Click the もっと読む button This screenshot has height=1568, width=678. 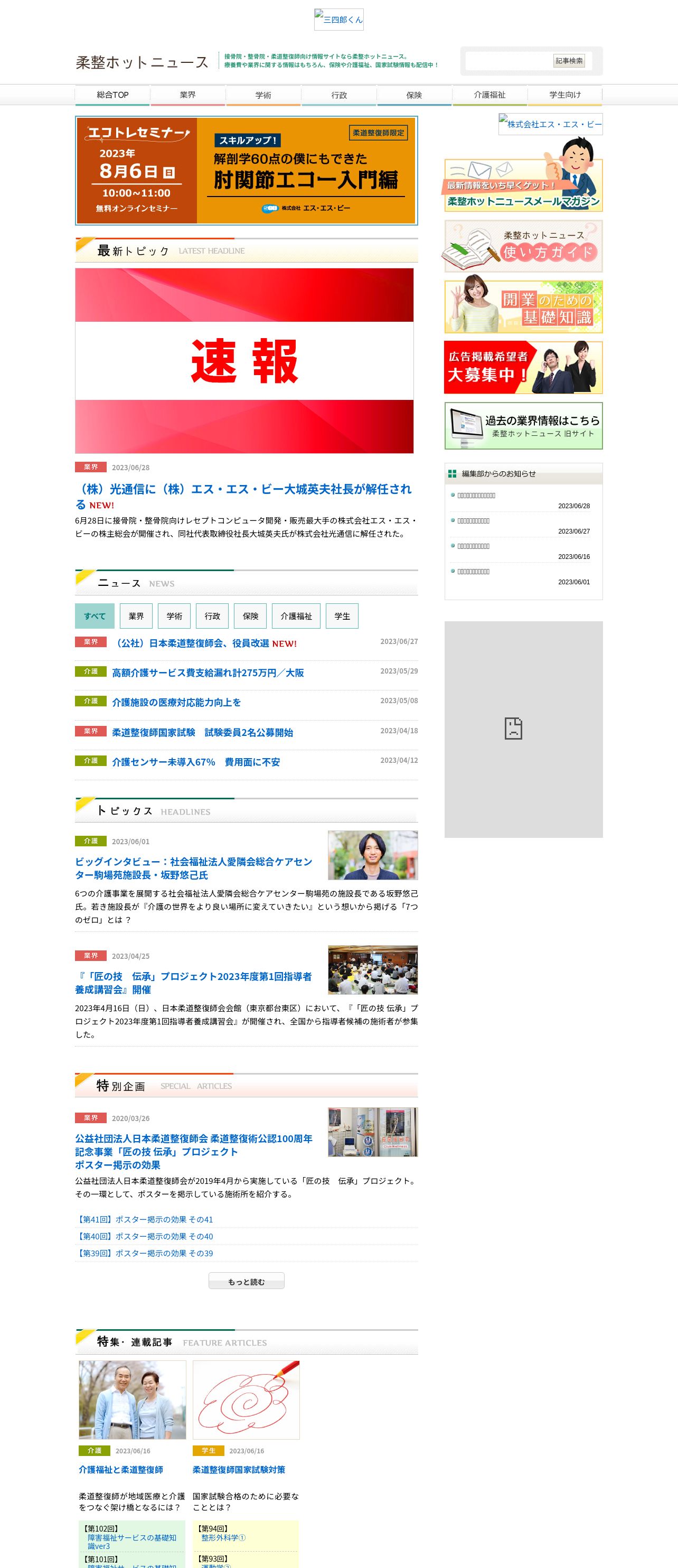point(247,1281)
